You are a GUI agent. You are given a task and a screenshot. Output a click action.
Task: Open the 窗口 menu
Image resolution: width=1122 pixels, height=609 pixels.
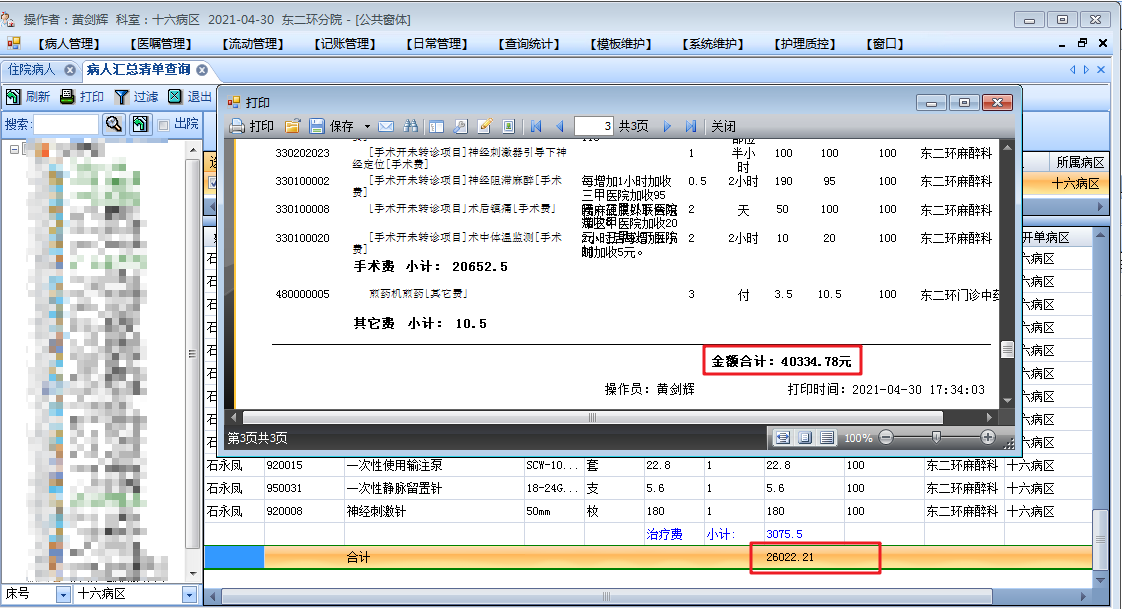tap(885, 44)
